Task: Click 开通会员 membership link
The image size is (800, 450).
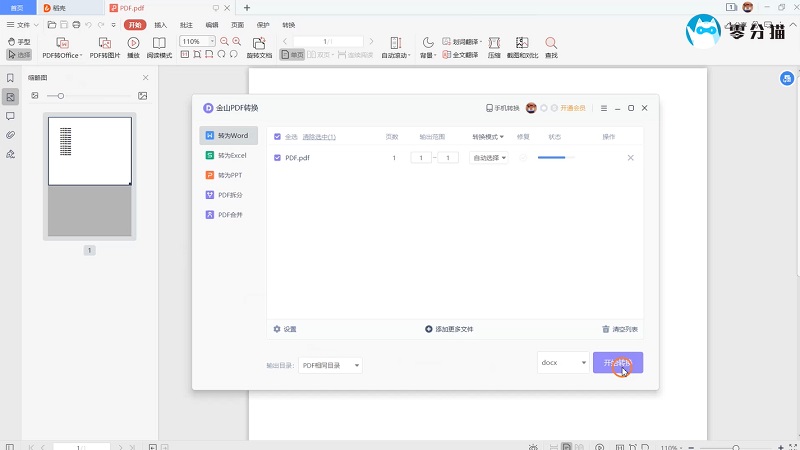Action: tap(572, 108)
